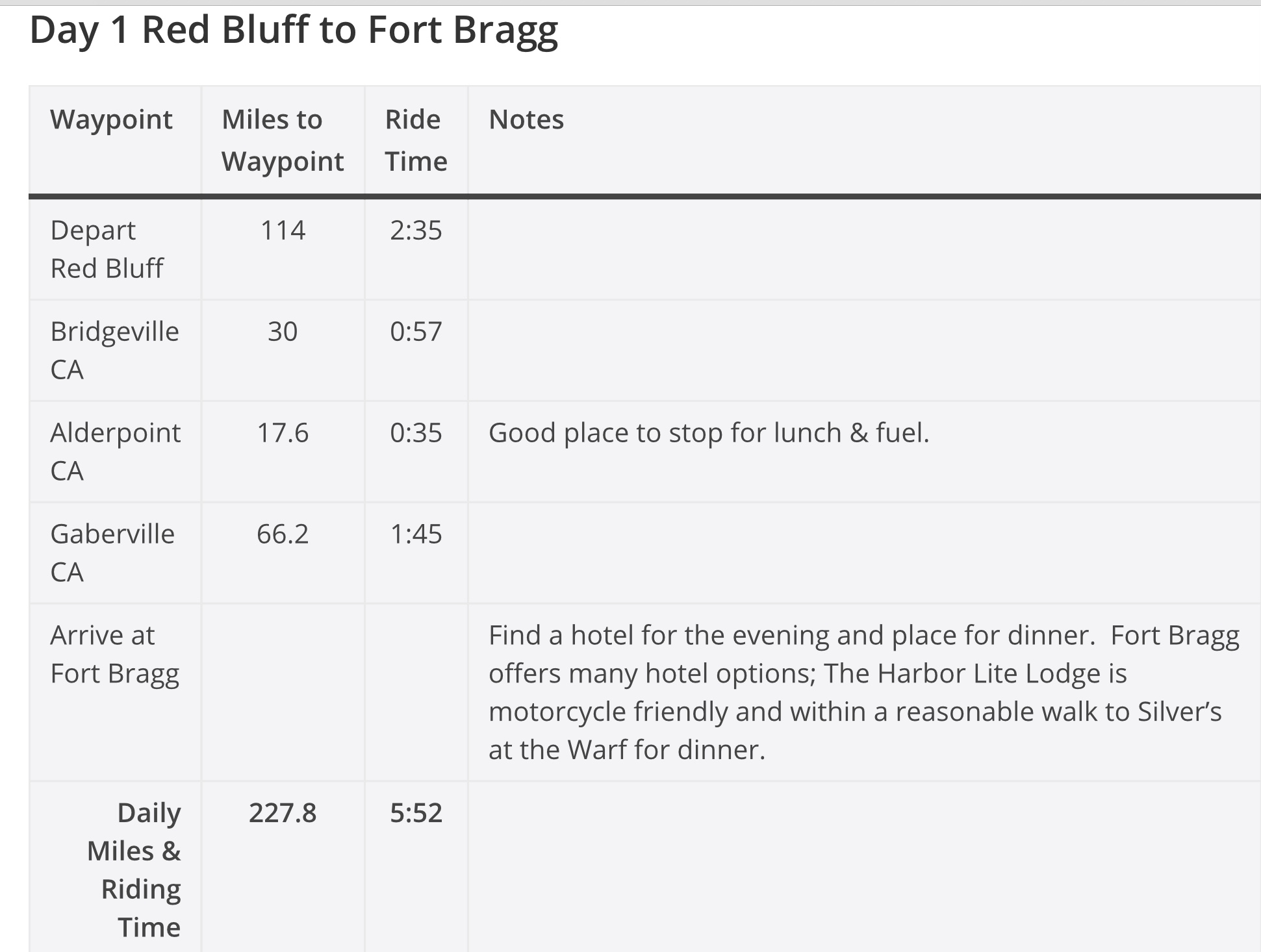Screen dimensions: 1261x952
Task: Click the 'Bridgeville CA' waypoint cell
Action: 114,351
